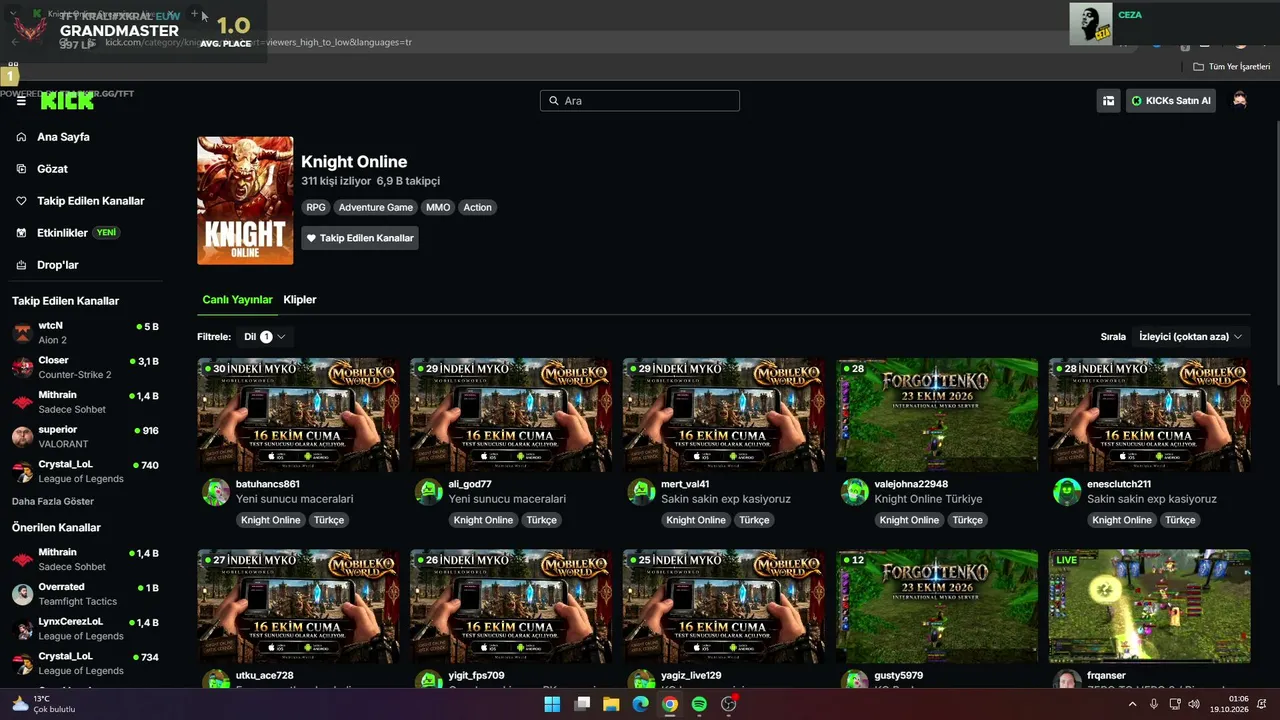
Task: Open the hamburger sidebar menu icon
Action: tap(21, 101)
